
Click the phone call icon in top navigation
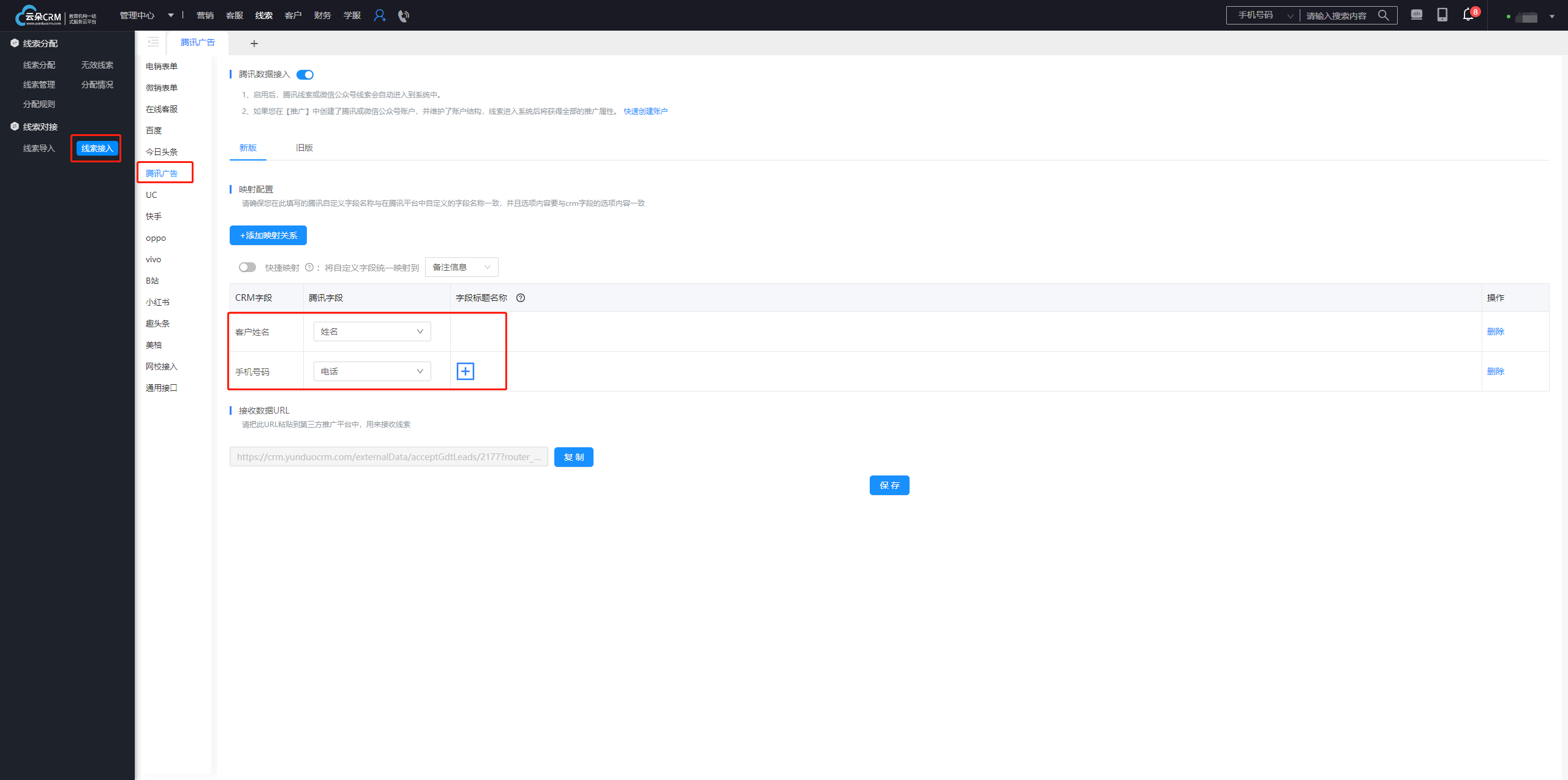403,16
